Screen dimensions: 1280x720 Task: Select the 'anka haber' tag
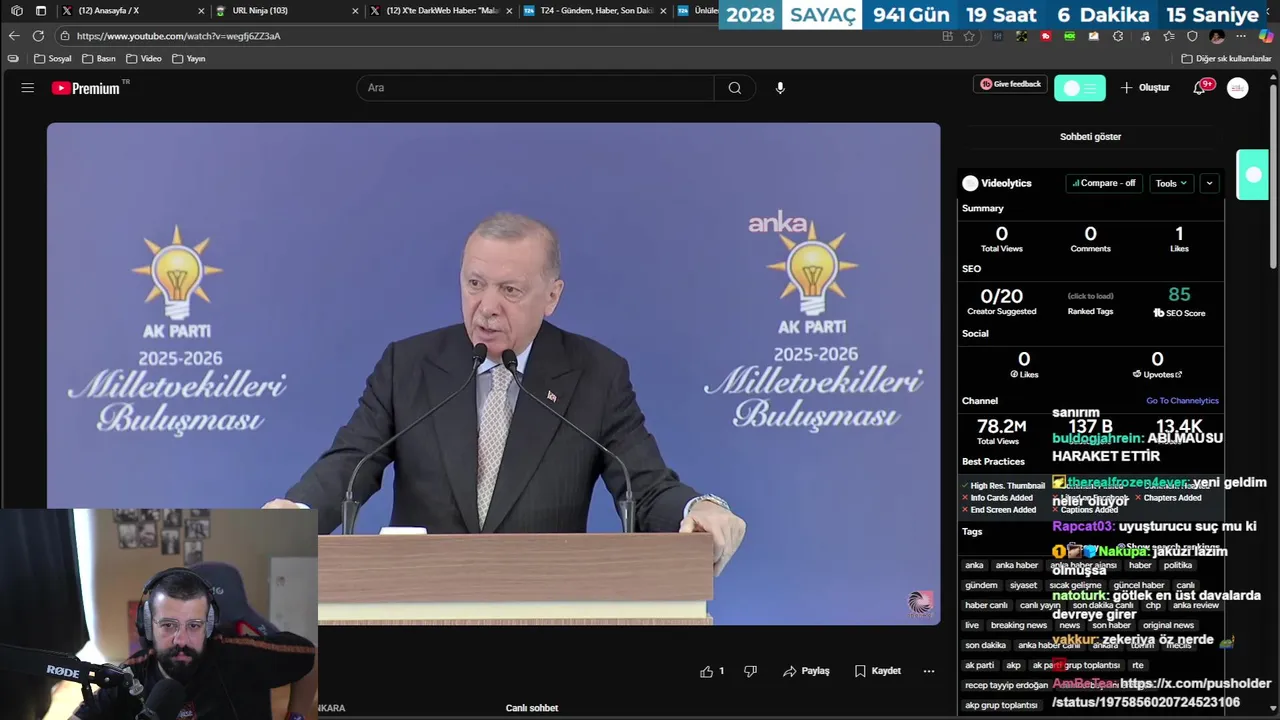(1016, 565)
